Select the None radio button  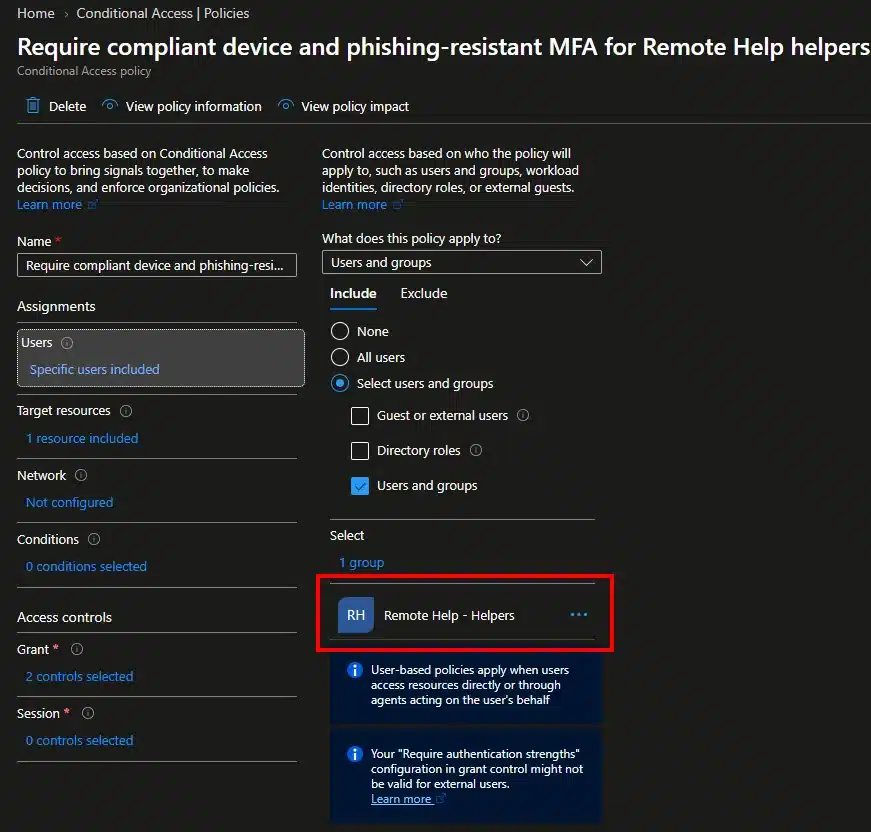click(340, 332)
